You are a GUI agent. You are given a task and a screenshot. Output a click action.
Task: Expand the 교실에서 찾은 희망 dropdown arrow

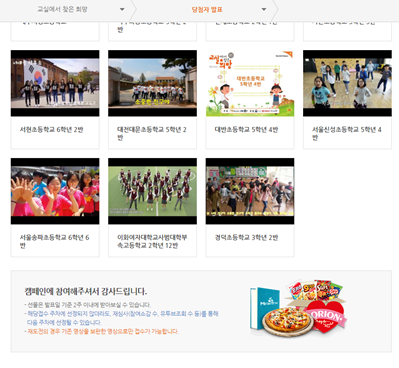(x=122, y=9)
